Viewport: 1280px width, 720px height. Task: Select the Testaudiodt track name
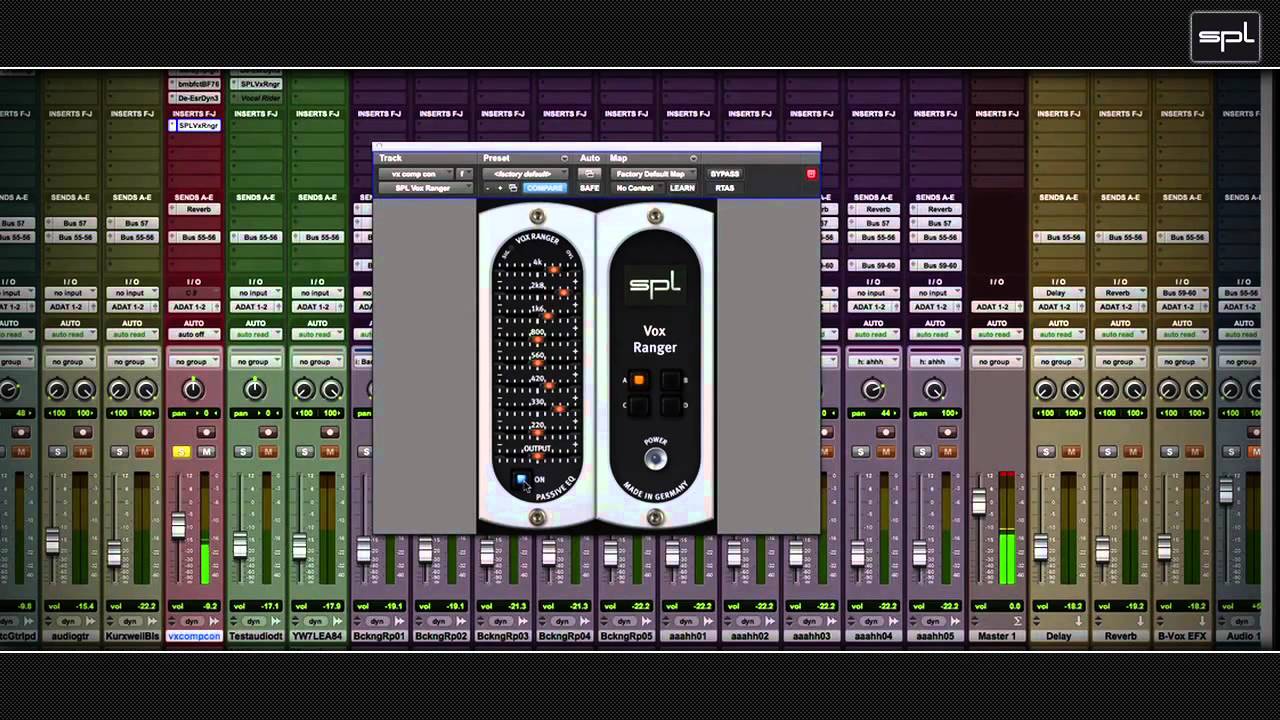255,636
